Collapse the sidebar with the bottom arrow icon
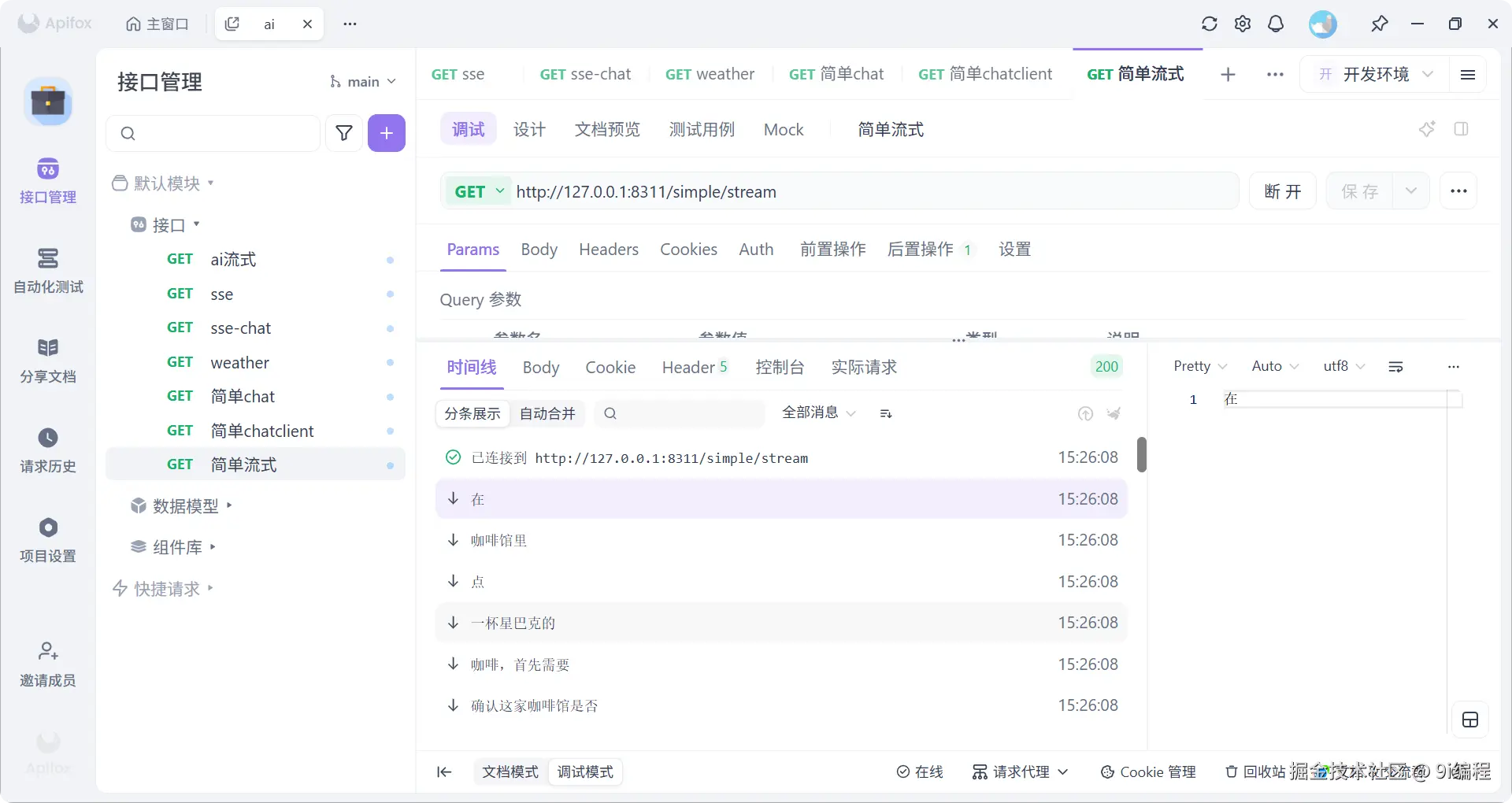Image resolution: width=1512 pixels, height=803 pixels. tap(444, 772)
